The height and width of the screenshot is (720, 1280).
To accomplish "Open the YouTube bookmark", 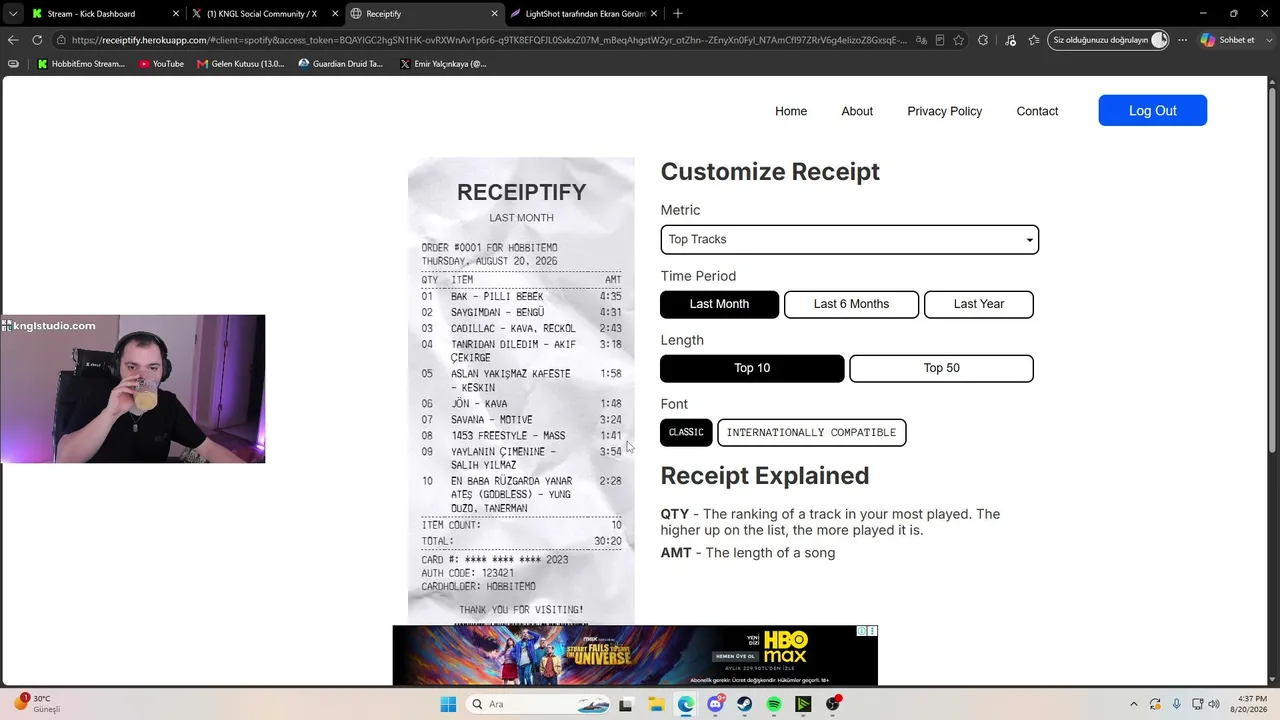I will point(161,64).
